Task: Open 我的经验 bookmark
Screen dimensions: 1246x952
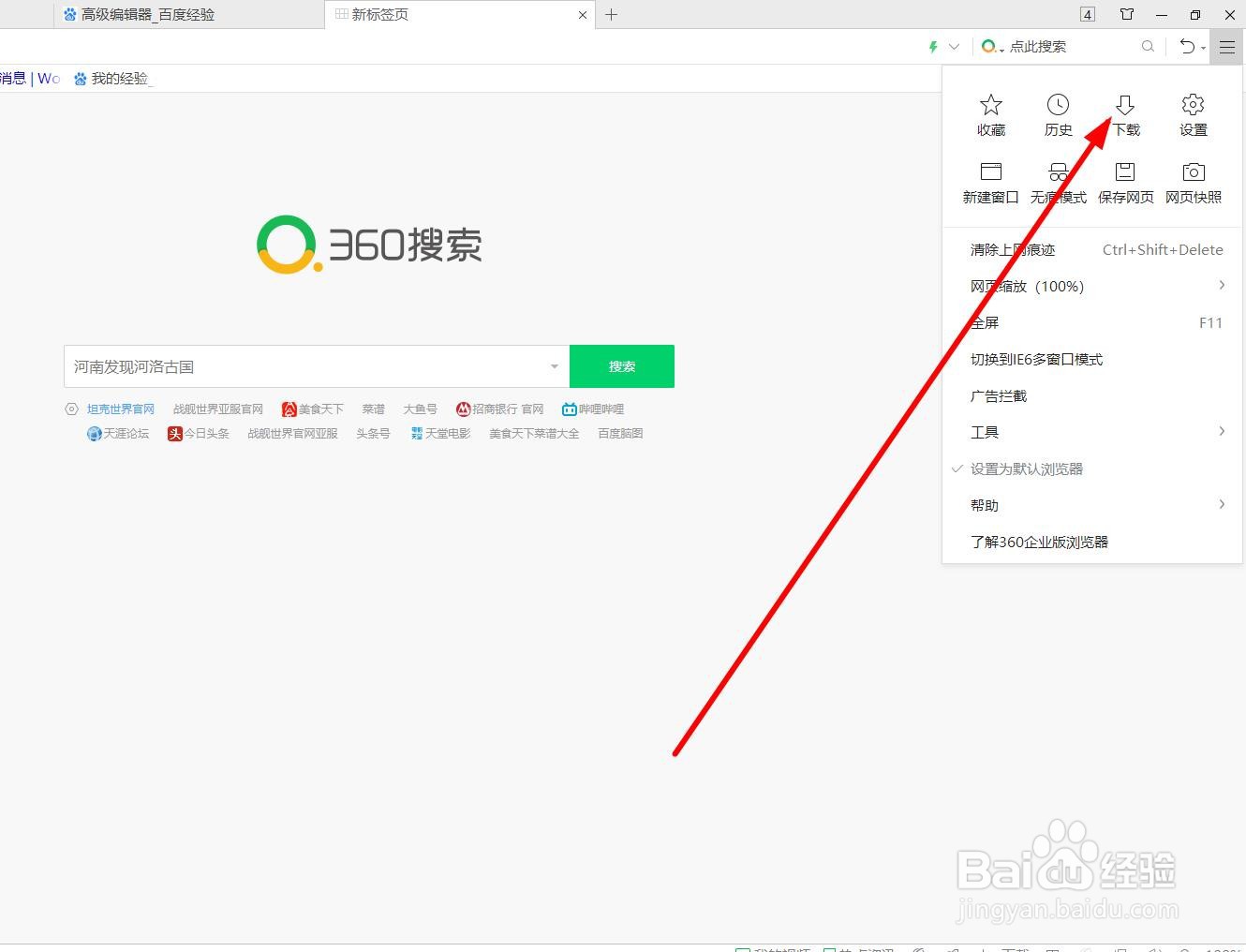Action: (x=112, y=79)
